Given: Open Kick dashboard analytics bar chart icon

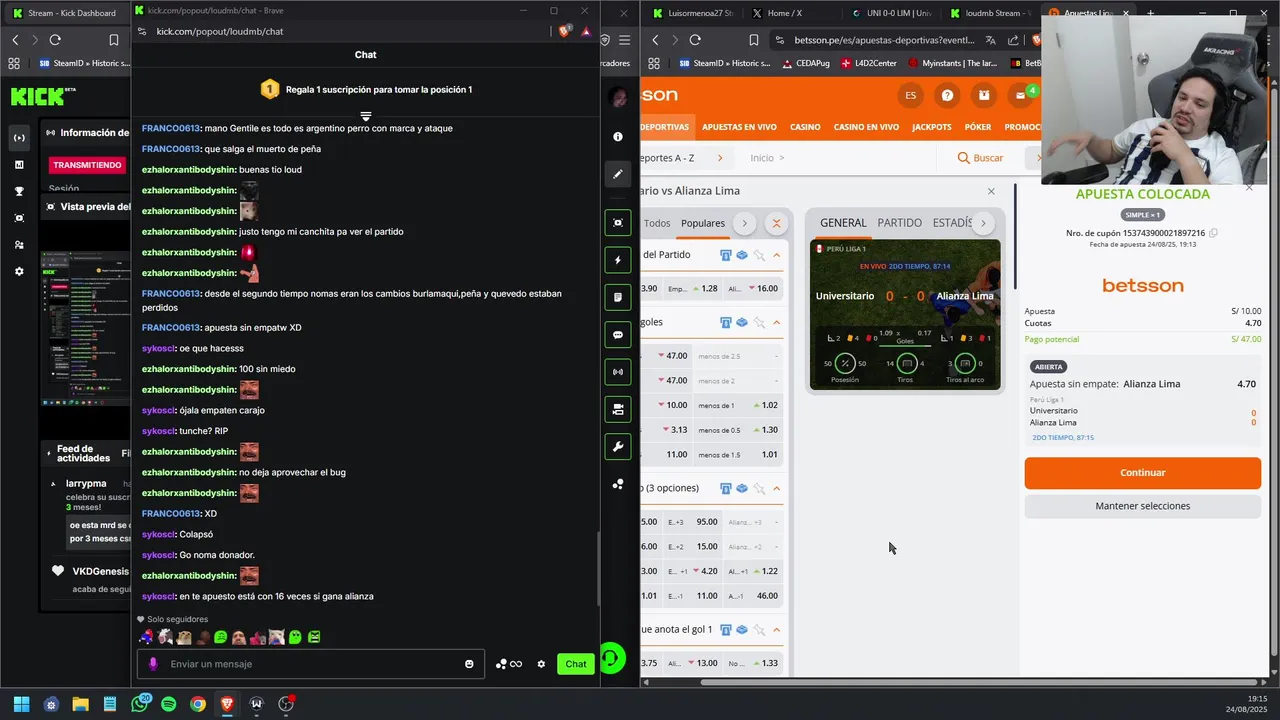Looking at the screenshot, I should coord(19,164).
